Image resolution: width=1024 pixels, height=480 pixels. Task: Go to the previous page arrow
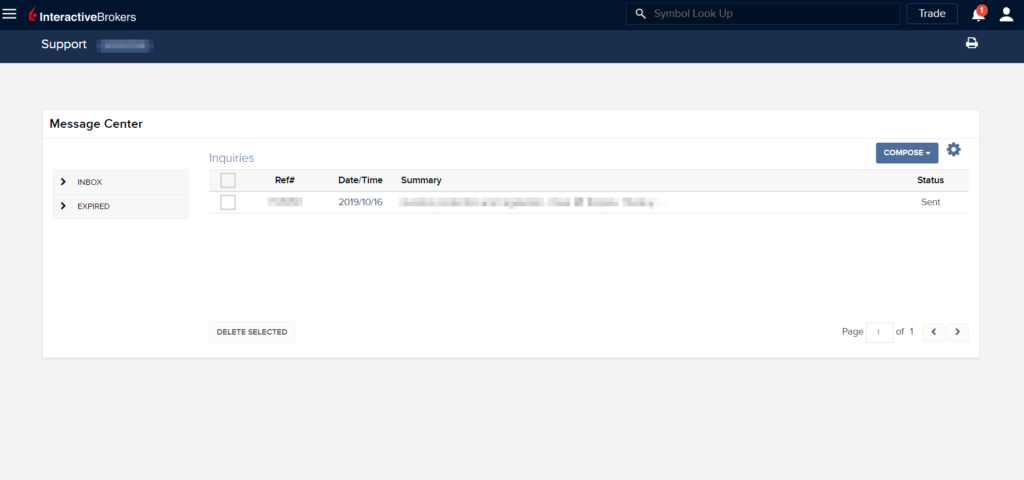pos(934,332)
